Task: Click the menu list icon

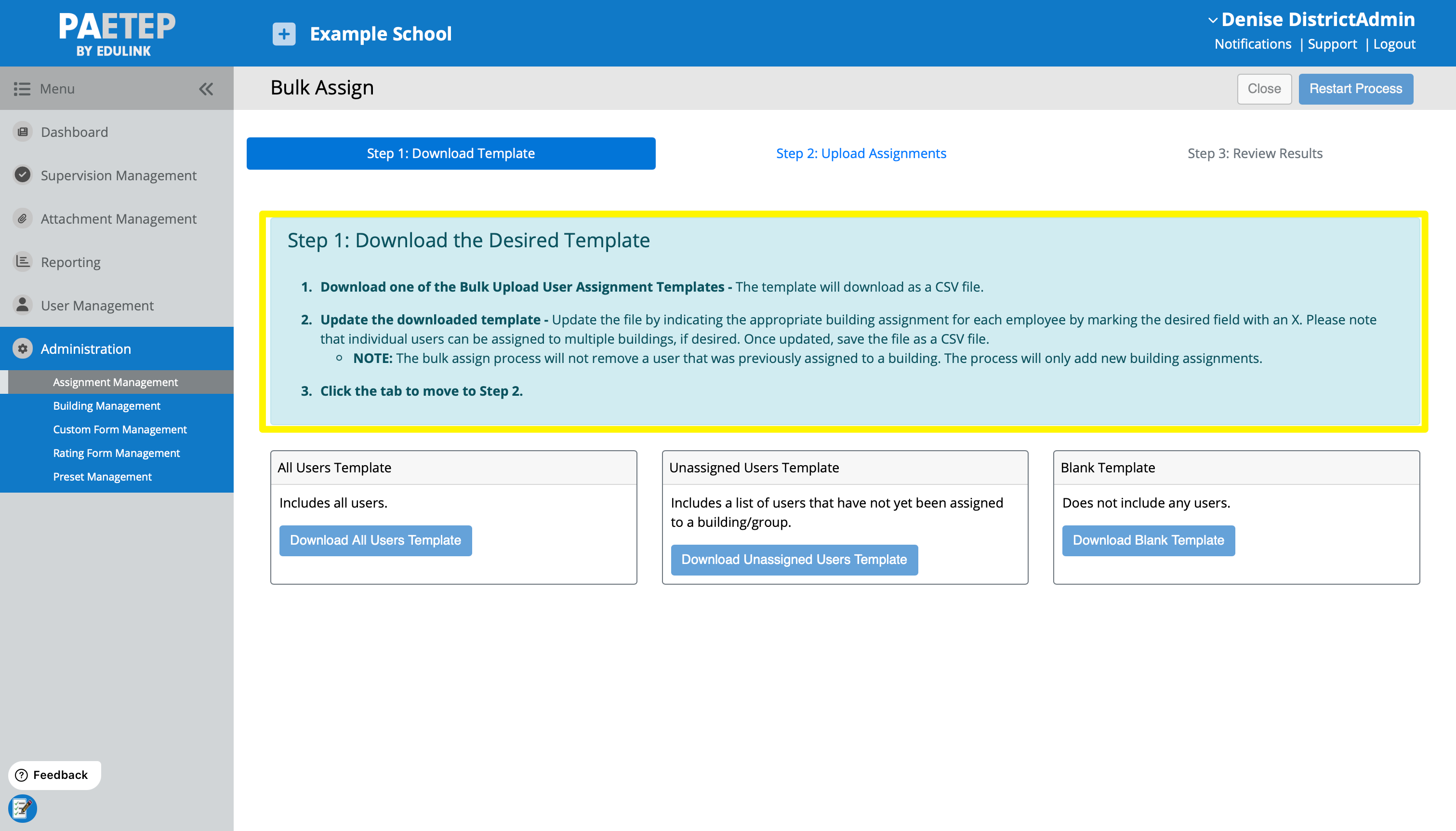Action: point(22,89)
